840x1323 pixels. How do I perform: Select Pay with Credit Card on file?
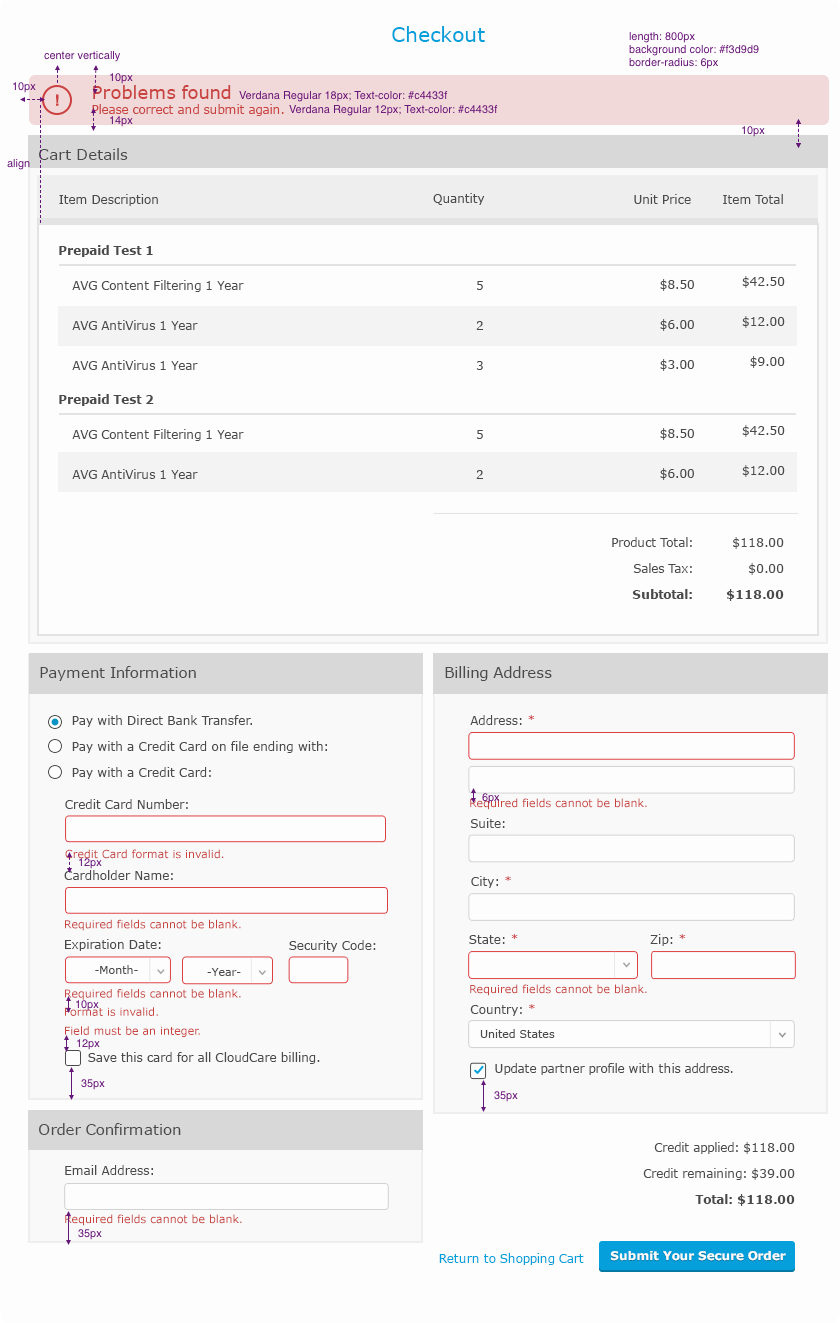(x=55, y=746)
